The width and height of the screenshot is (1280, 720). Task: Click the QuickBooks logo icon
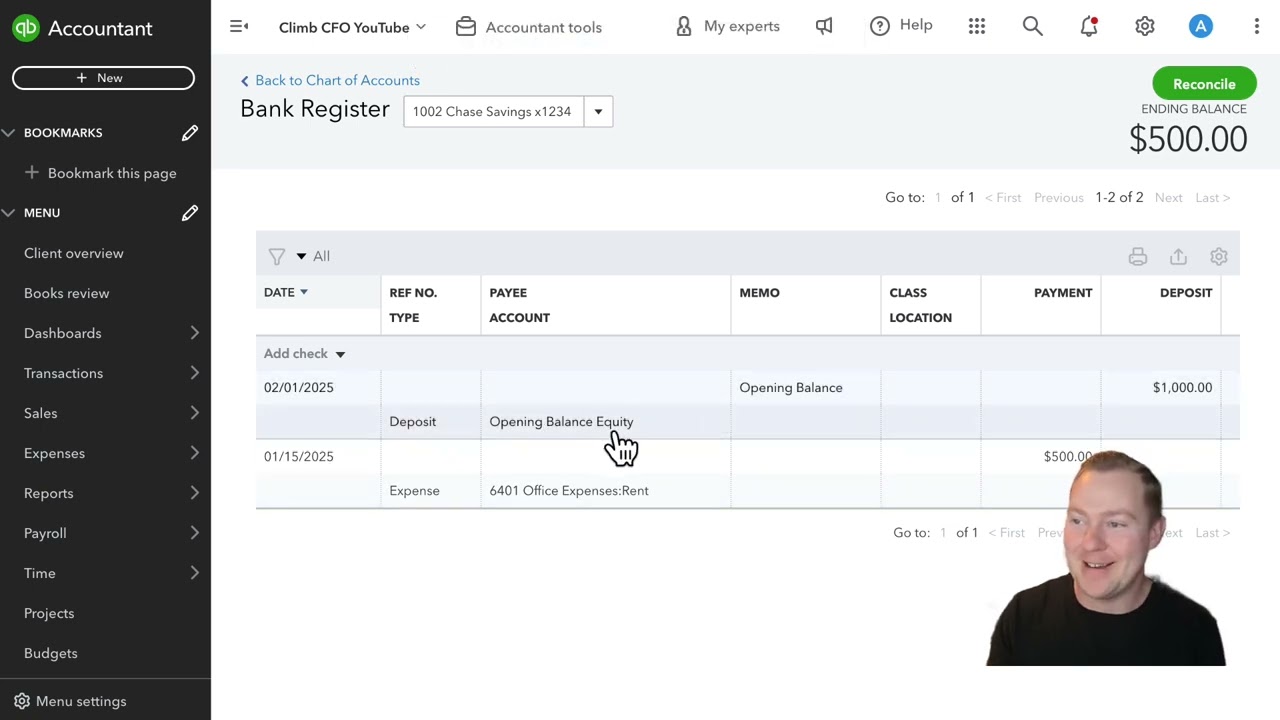tap(26, 28)
